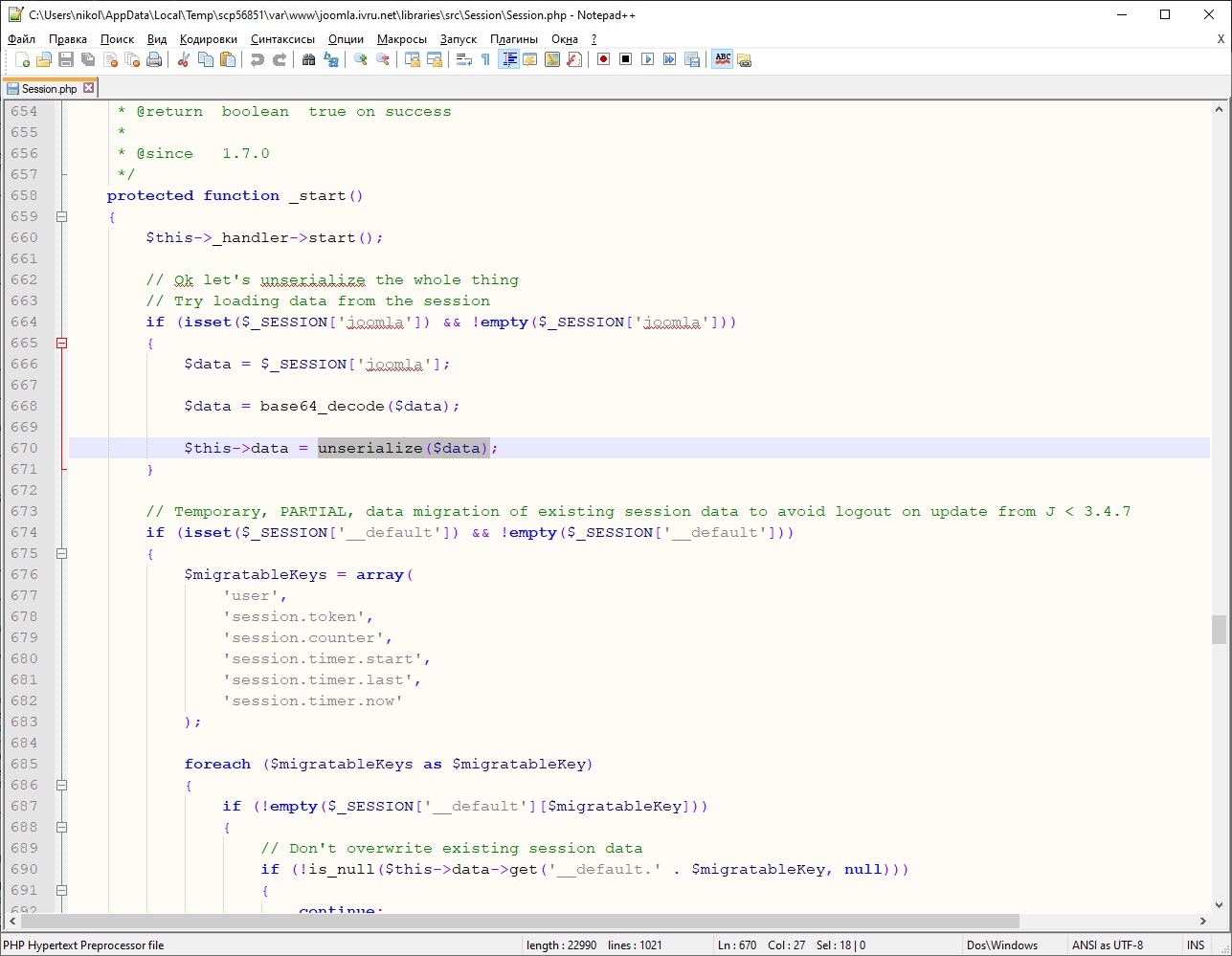Create a new document from the toolbar

(x=22, y=60)
